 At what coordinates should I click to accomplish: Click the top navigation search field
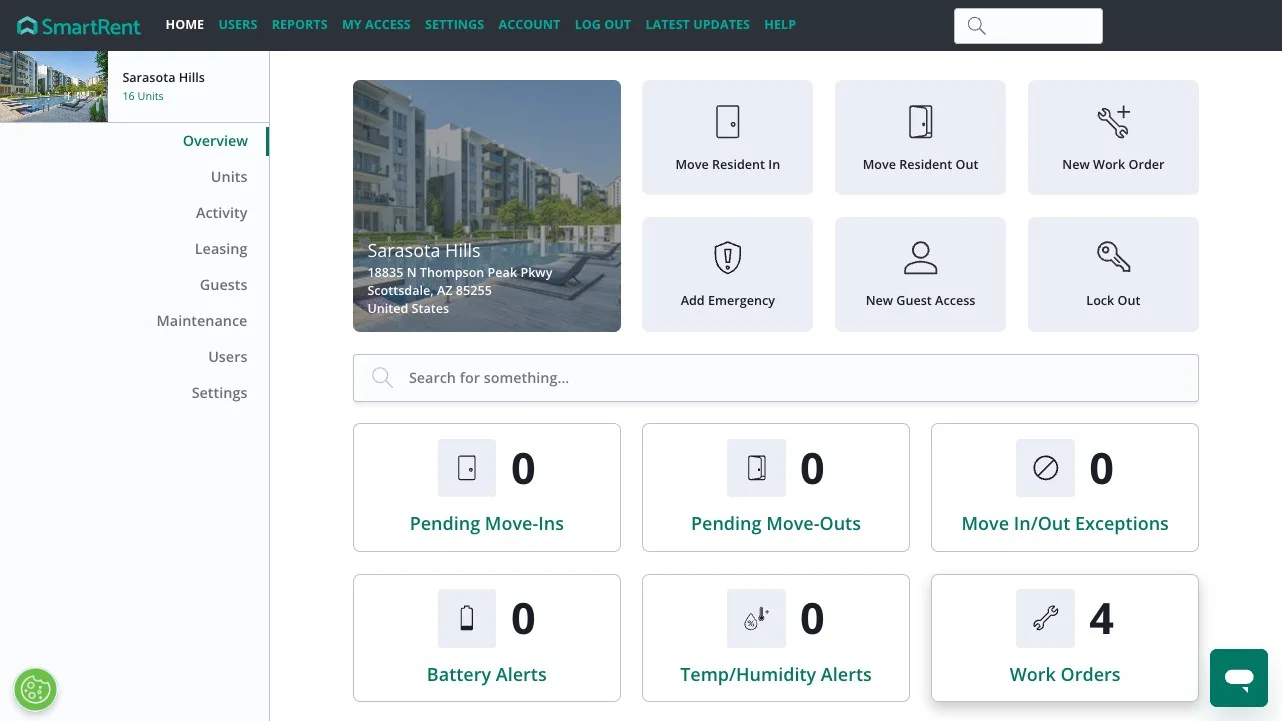click(x=1029, y=26)
